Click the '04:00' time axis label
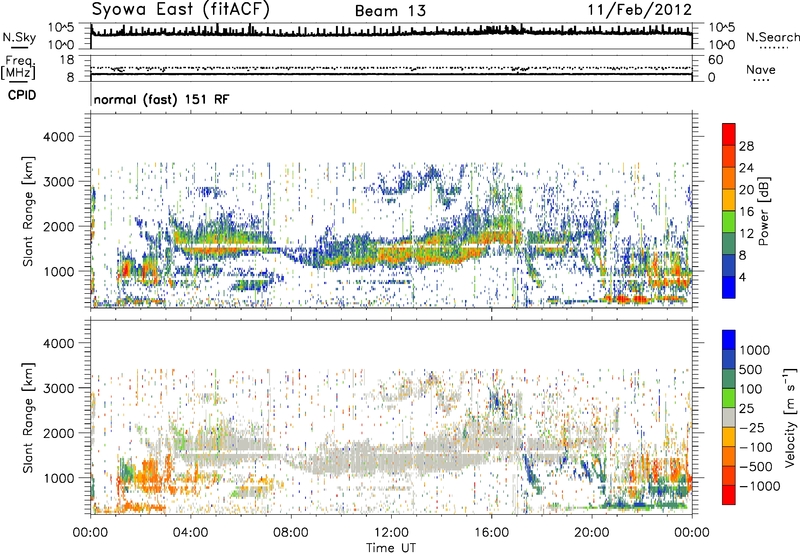The width and height of the screenshot is (800, 554). pyautogui.click(x=191, y=533)
